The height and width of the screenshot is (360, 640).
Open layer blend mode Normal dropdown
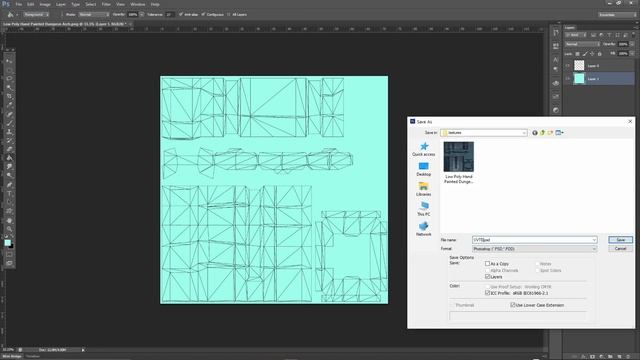coord(582,44)
